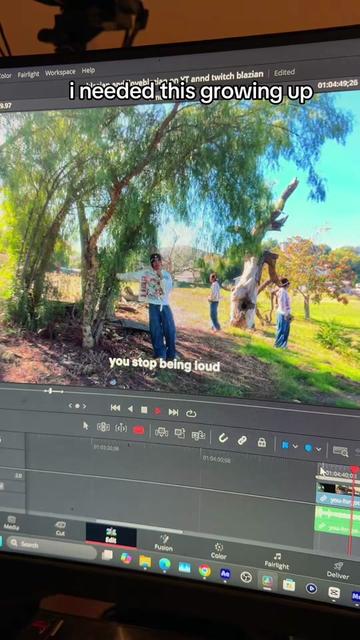360x640 pixels.
Task: Add a blue marker to timeline
Action: [x=309, y=448]
